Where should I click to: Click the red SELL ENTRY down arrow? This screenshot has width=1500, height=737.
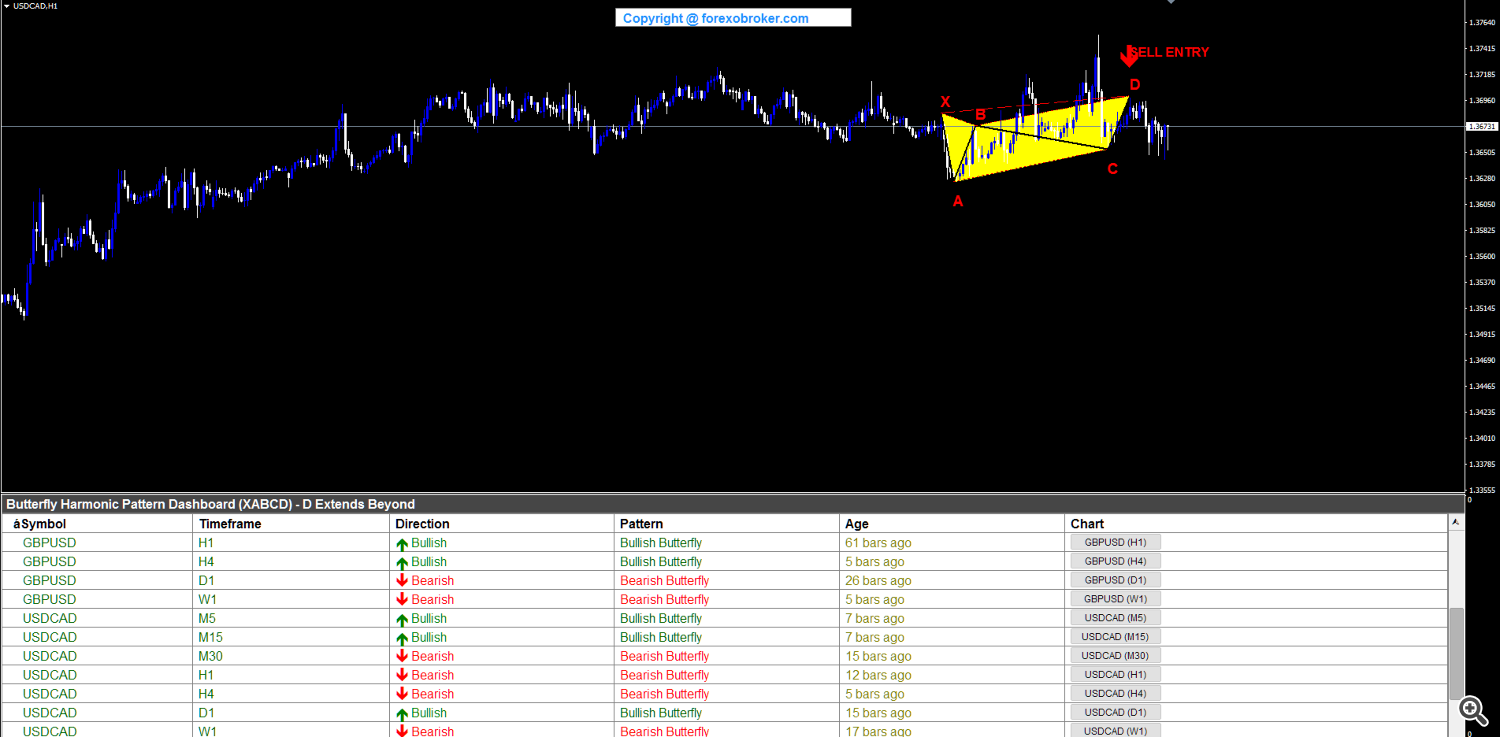click(x=1129, y=55)
